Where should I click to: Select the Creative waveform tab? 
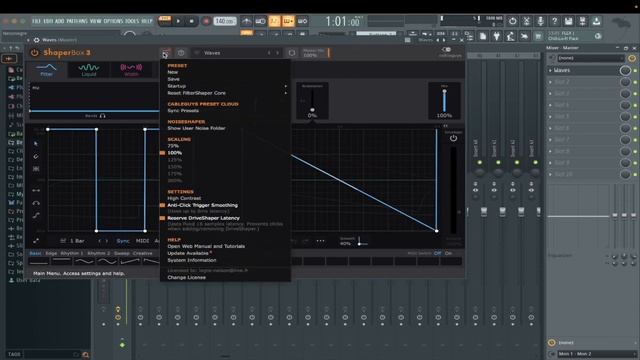(142, 253)
